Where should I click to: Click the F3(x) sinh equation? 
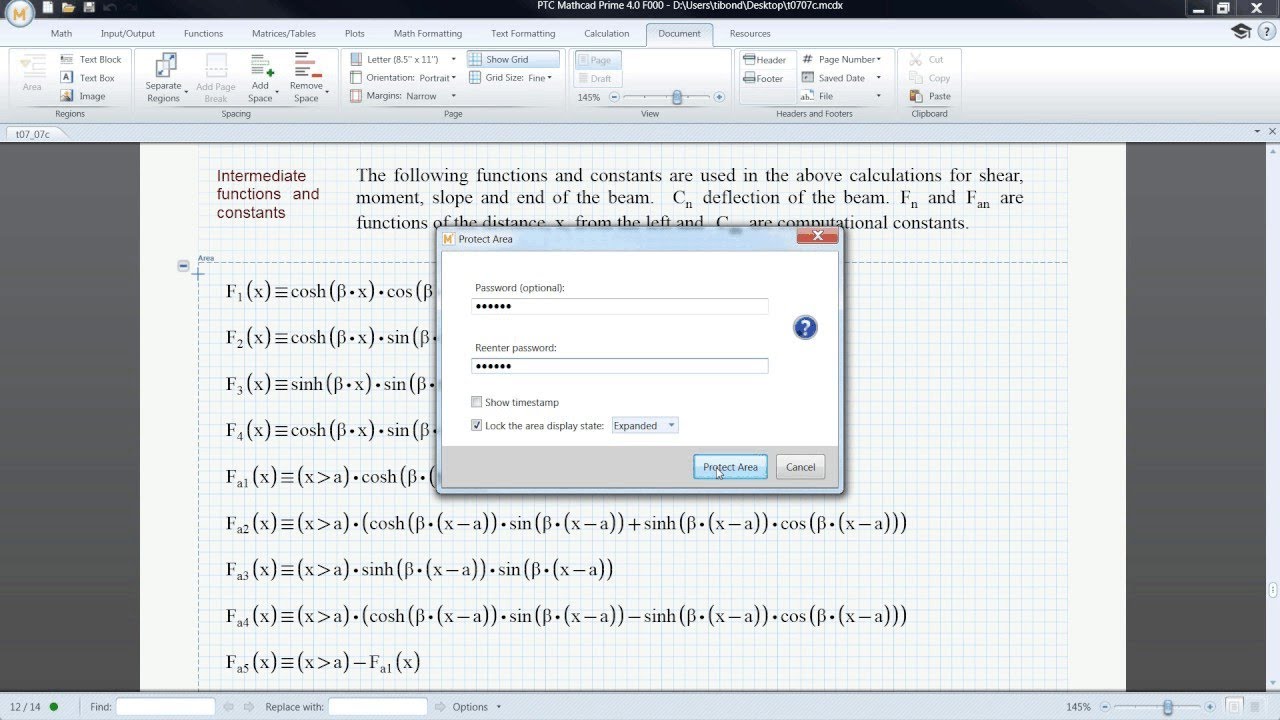(330, 384)
